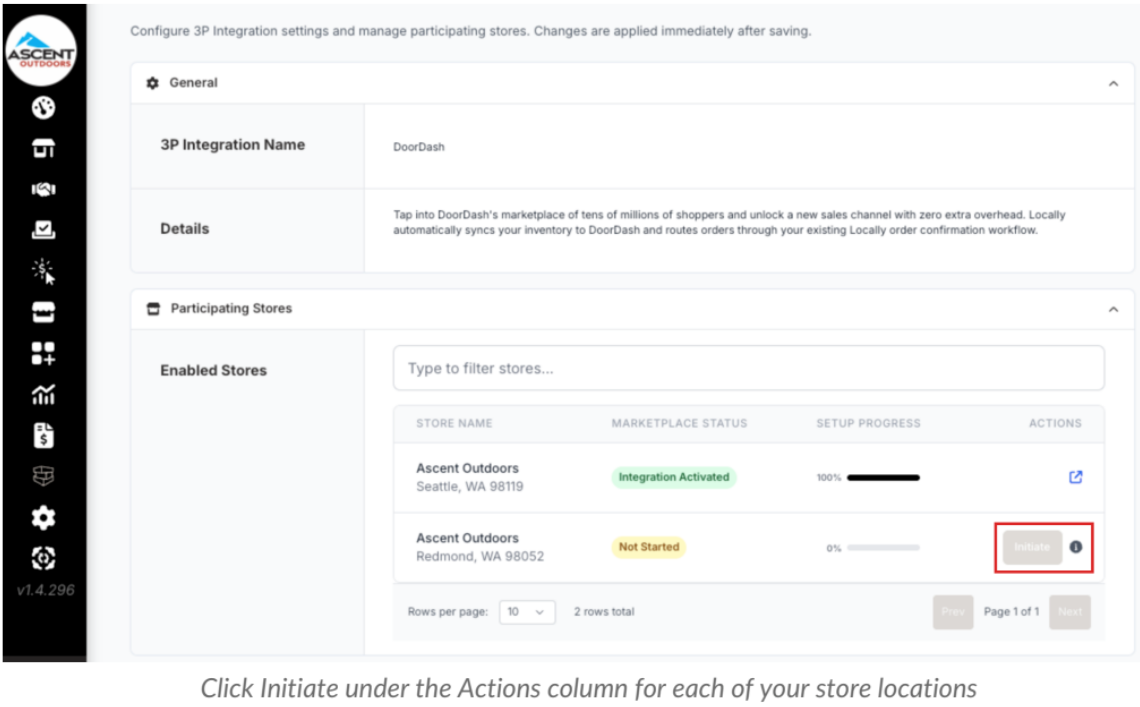Click the Type to filter stores field
This screenshot has height=707, width=1140.
click(x=749, y=368)
